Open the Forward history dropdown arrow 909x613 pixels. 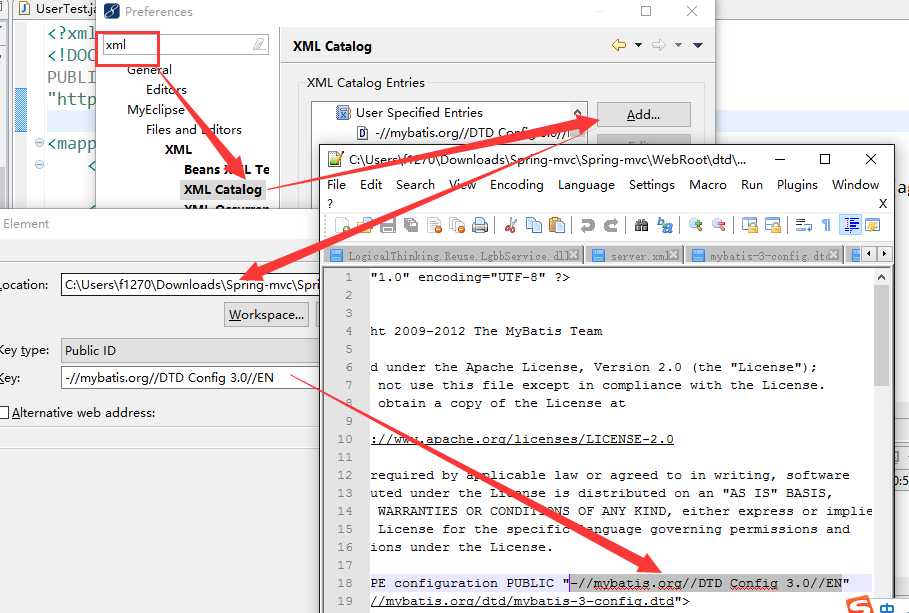click(678, 45)
